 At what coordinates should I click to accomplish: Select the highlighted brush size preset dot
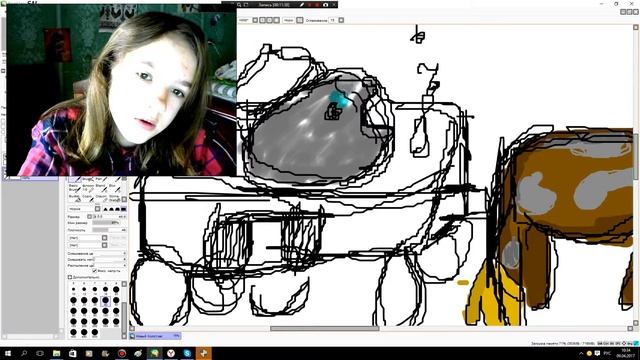click(x=105, y=301)
